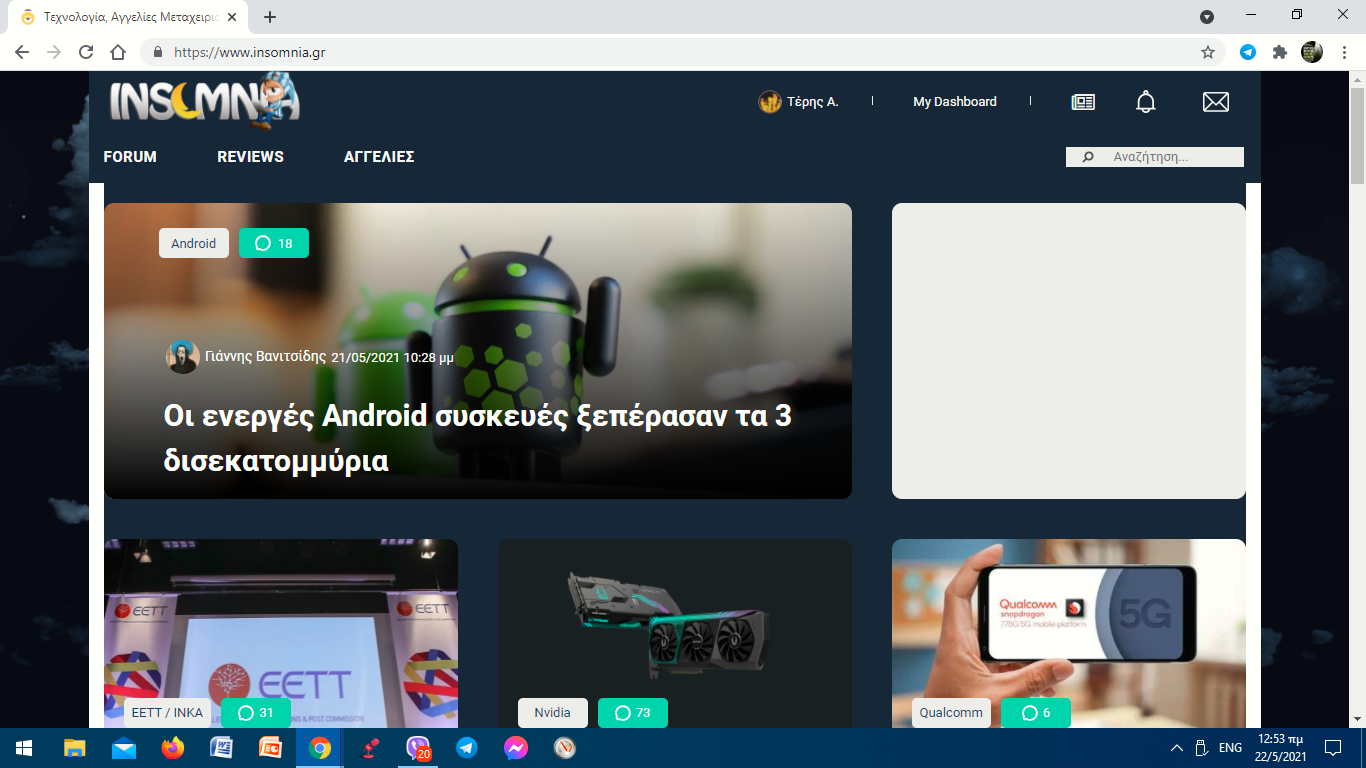Go to Chrome home page

[118, 52]
